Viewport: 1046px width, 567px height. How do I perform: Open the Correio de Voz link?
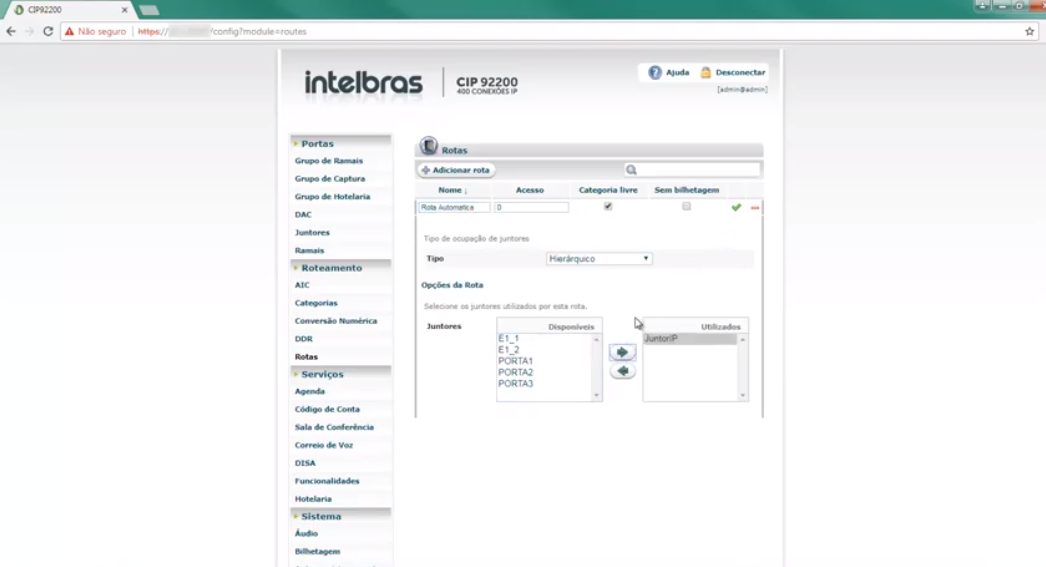[x=323, y=445]
